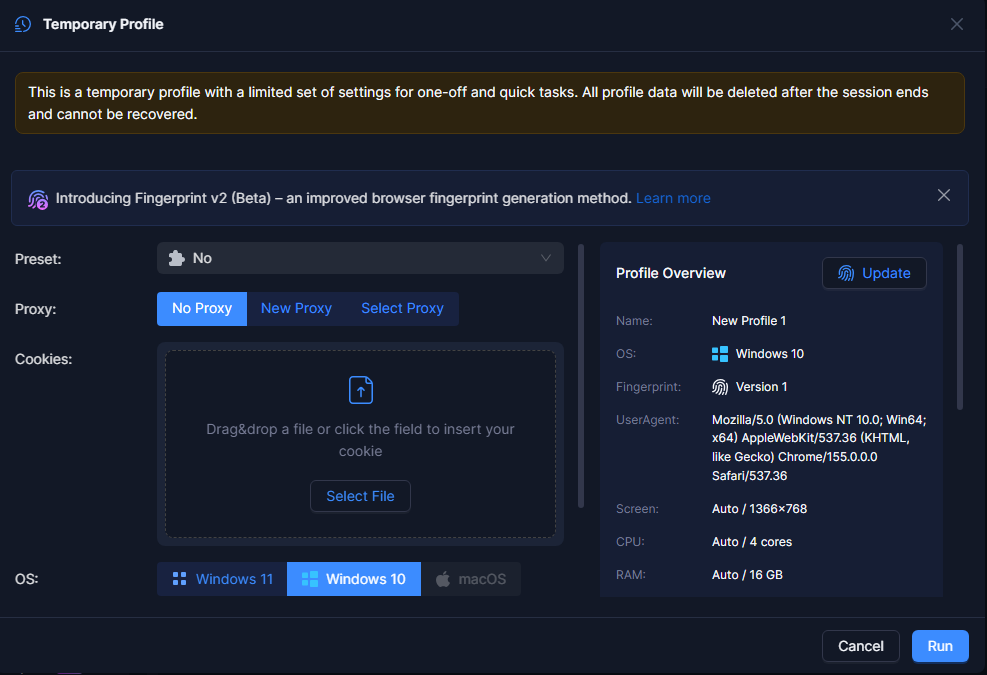Click the Select File button
Screen dimensions: 987x675
(360, 496)
